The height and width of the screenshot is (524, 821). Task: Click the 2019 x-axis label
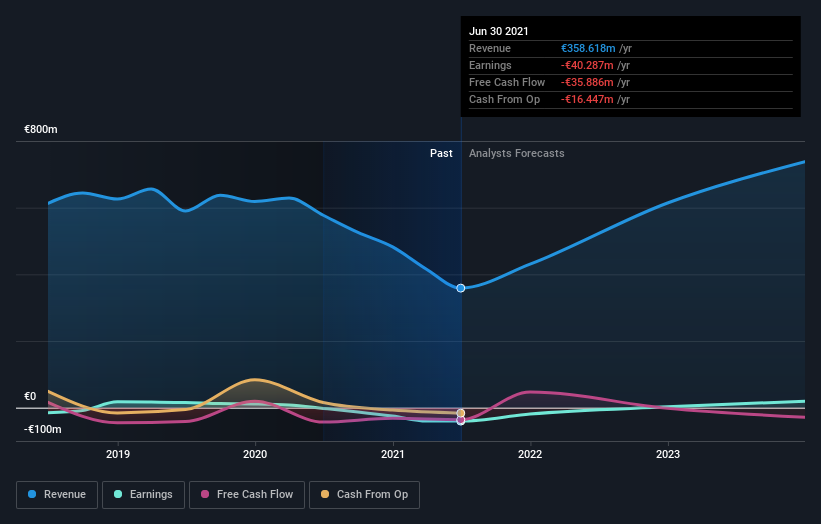tap(118, 454)
